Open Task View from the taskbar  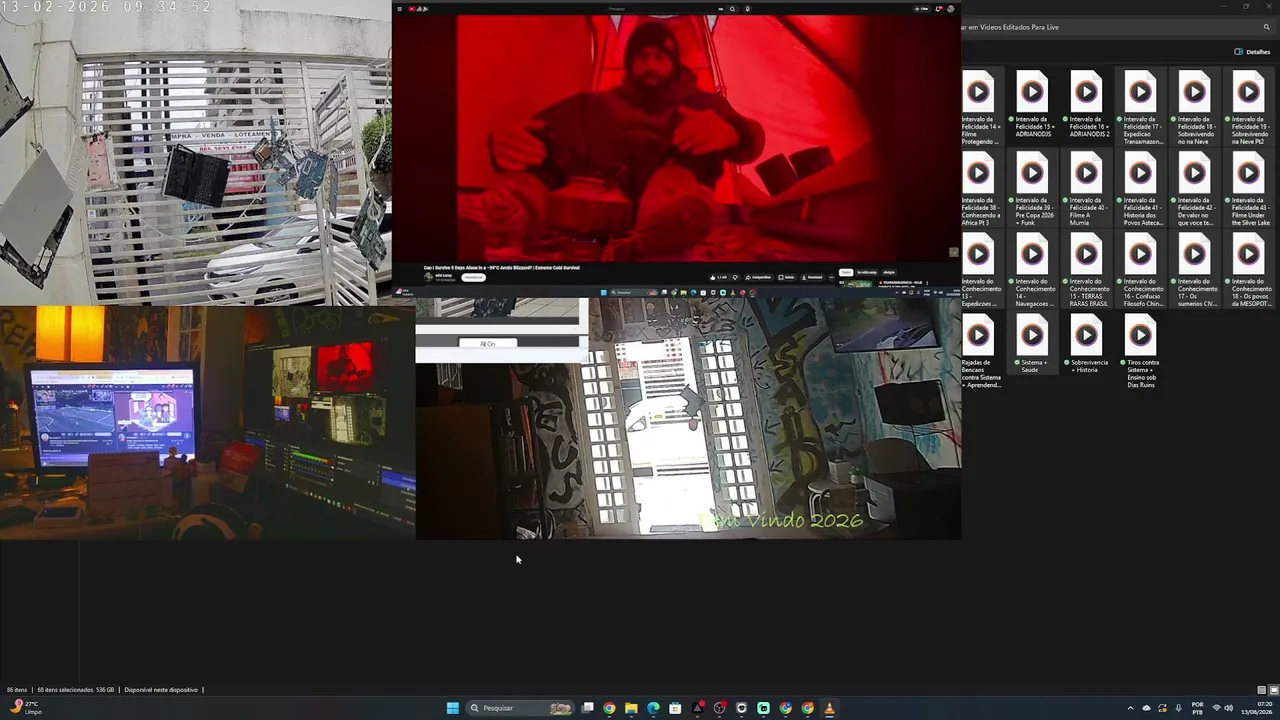click(588, 708)
